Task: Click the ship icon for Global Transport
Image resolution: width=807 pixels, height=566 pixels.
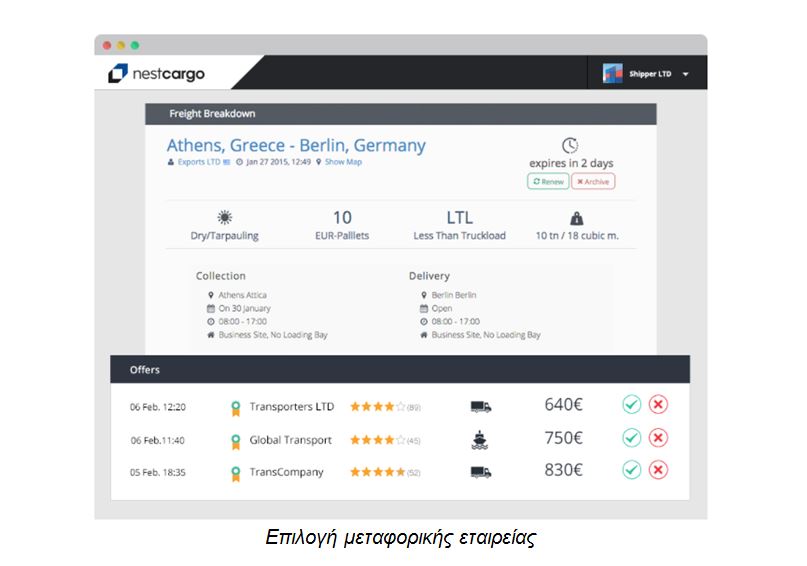Action: tap(480, 439)
